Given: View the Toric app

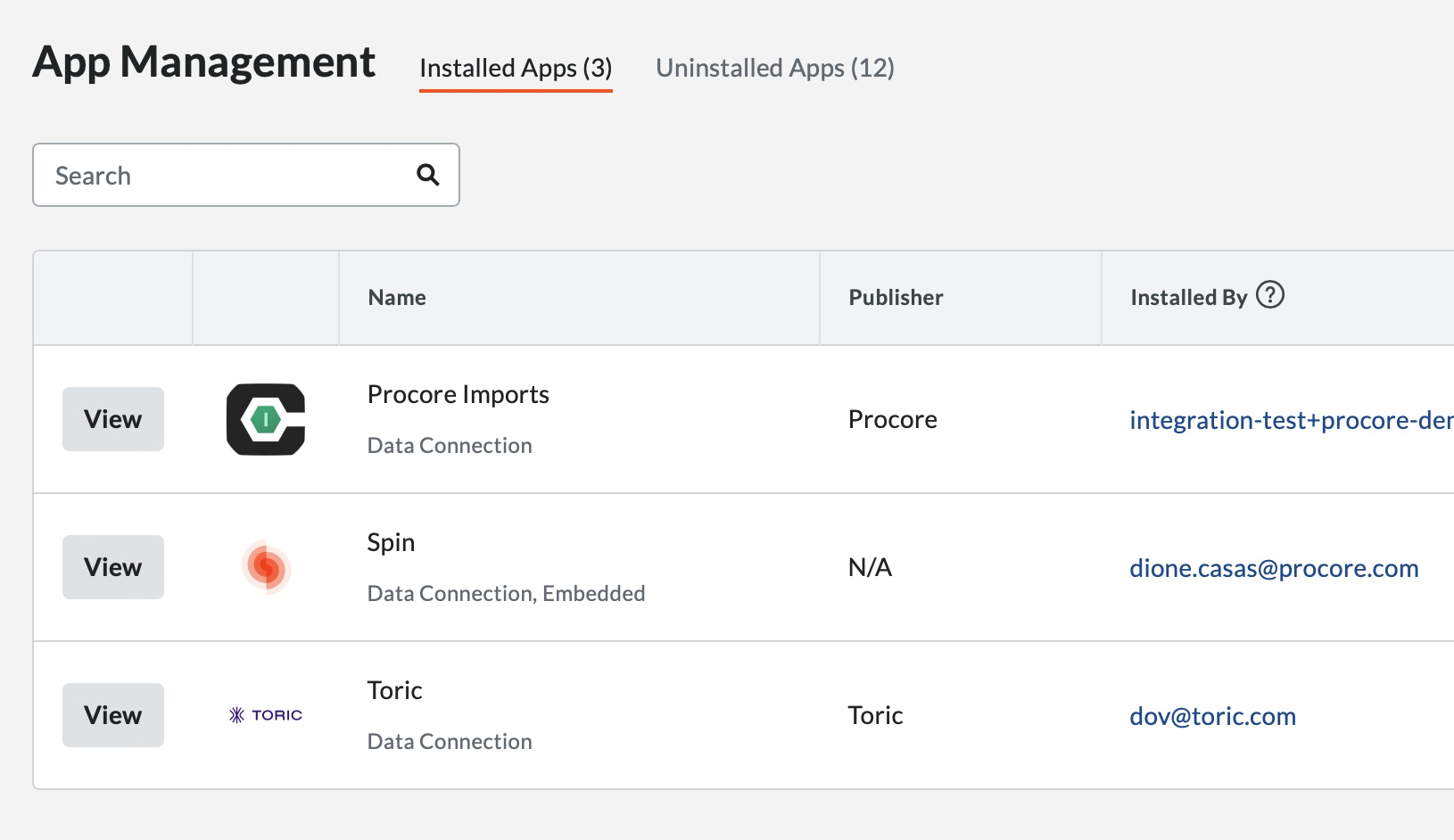Looking at the screenshot, I should point(113,715).
